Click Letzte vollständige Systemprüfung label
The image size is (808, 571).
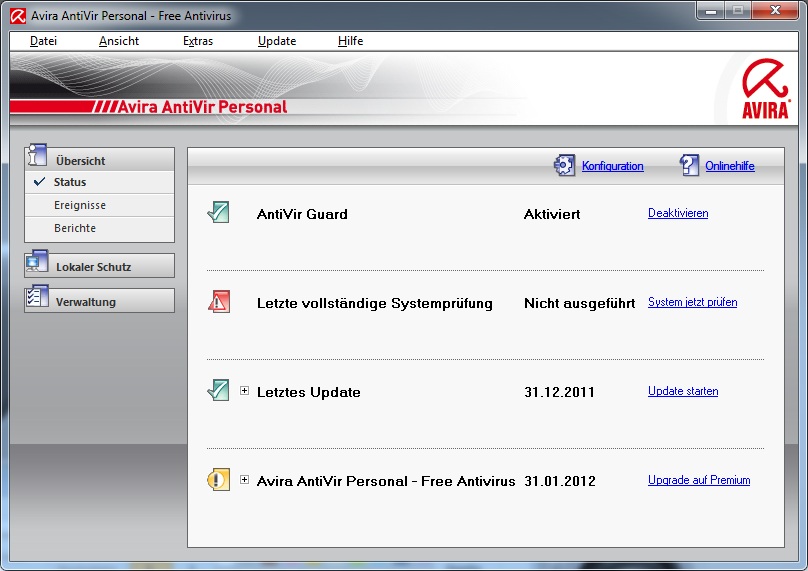pyautogui.click(x=375, y=303)
